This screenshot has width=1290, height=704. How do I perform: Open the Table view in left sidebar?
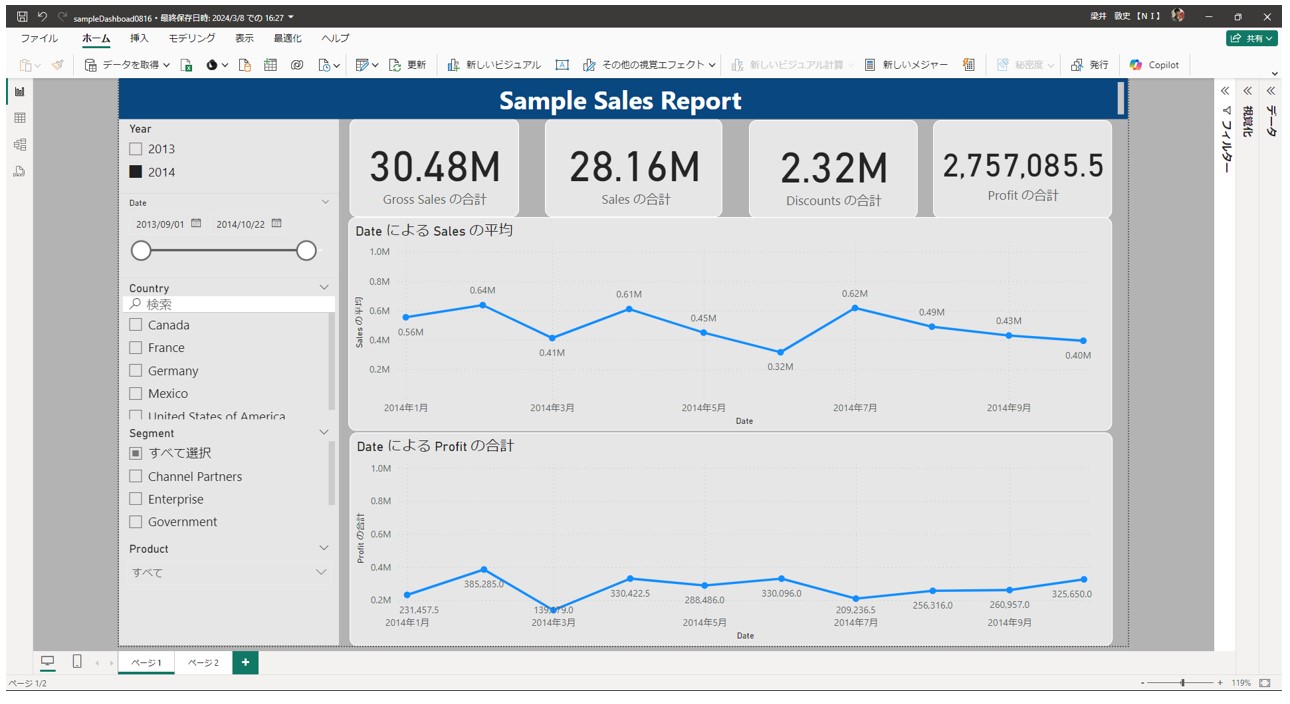20,118
